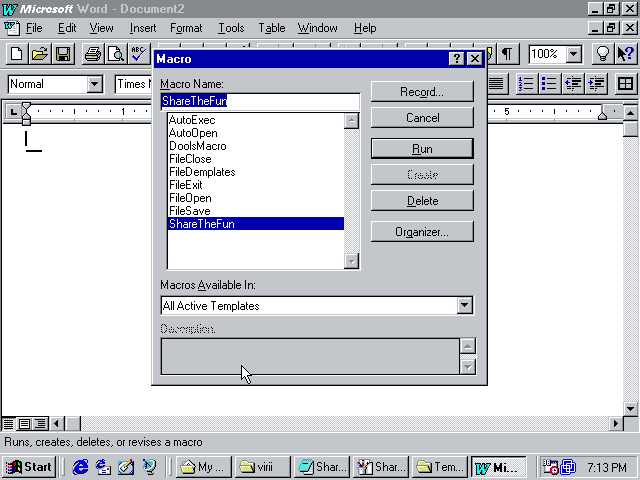Open the Zoom percentage dropdown
The height and width of the screenshot is (480, 640).
(574, 54)
